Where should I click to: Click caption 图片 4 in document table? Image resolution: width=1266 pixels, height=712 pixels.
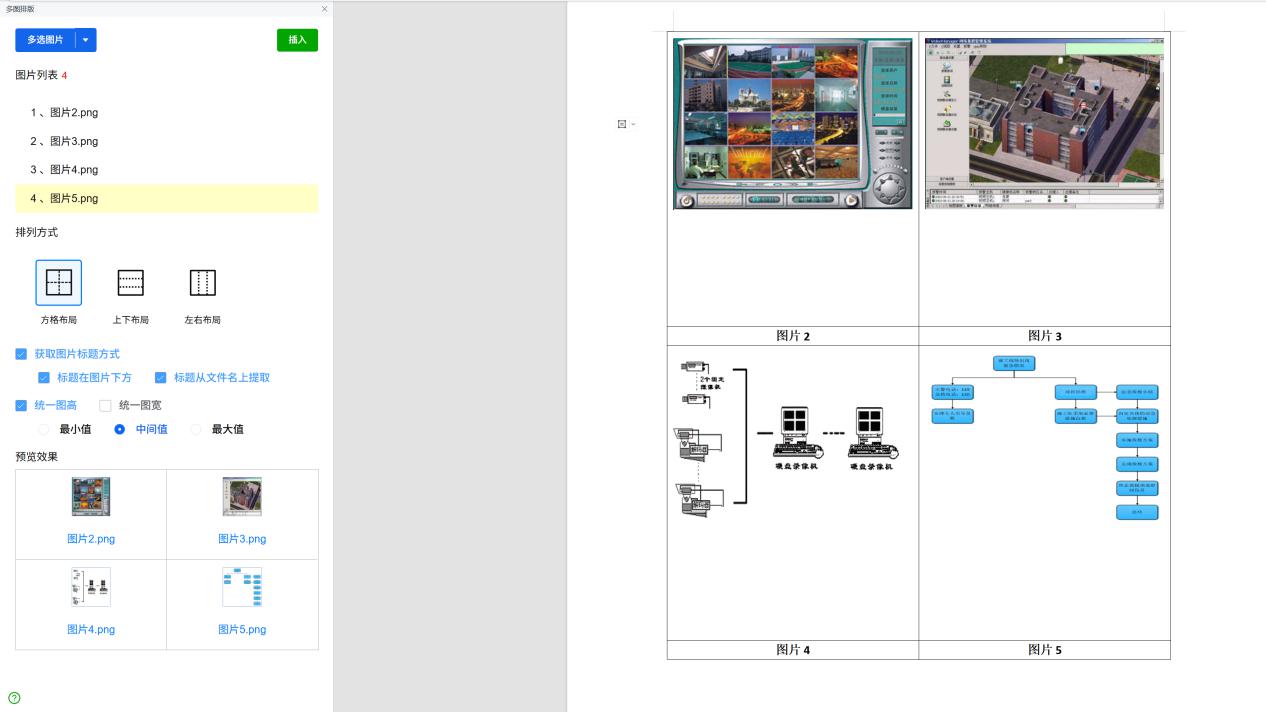pos(793,650)
